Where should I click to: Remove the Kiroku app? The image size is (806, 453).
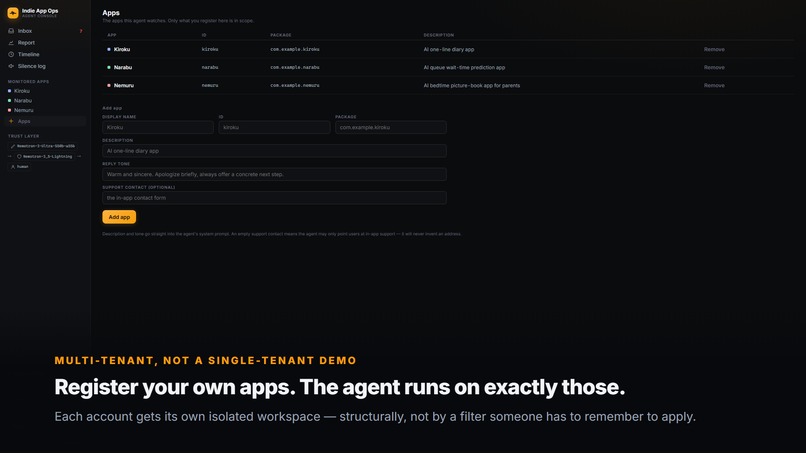[714, 49]
